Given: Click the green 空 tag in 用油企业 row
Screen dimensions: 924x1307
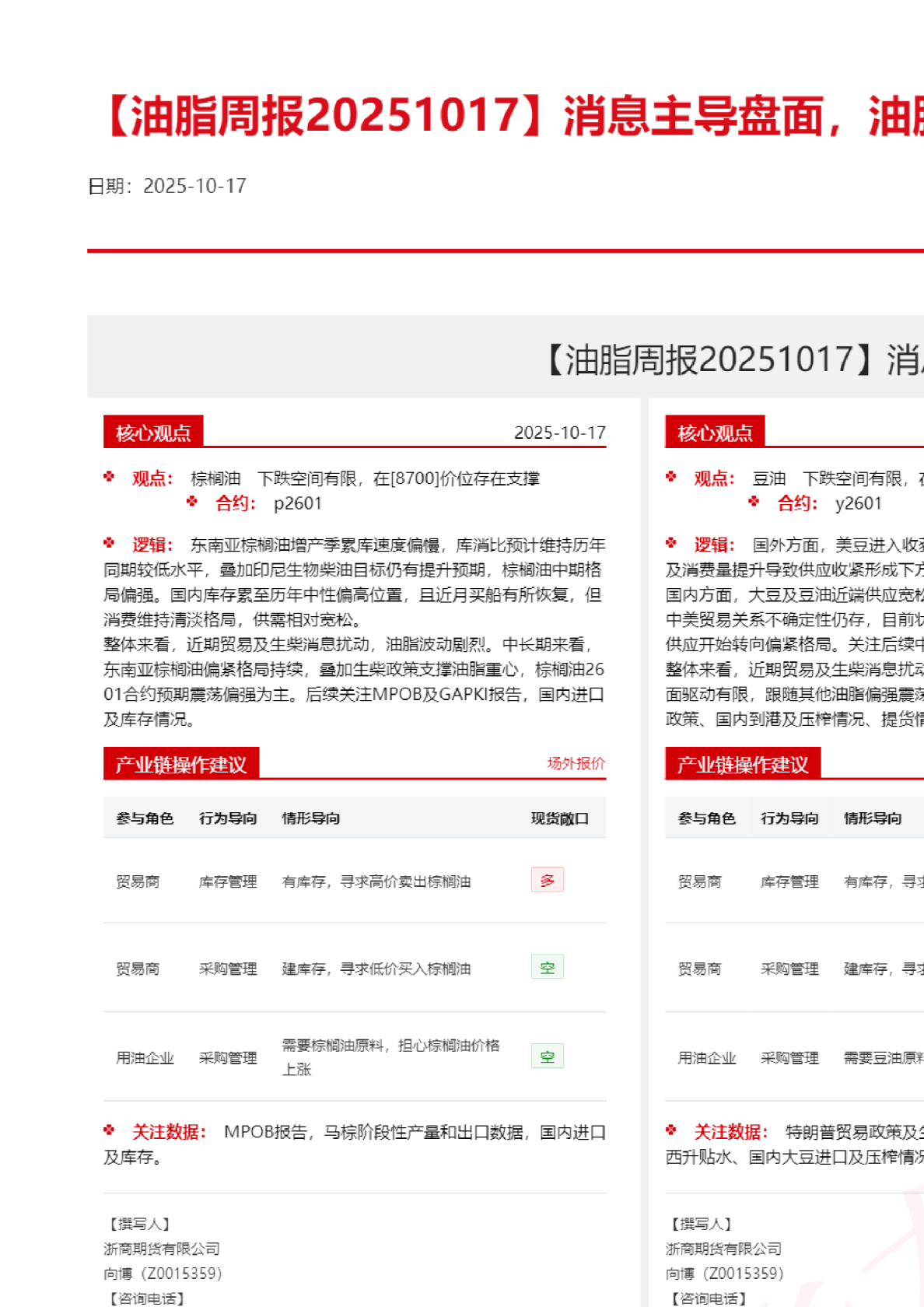Looking at the screenshot, I should [548, 1056].
